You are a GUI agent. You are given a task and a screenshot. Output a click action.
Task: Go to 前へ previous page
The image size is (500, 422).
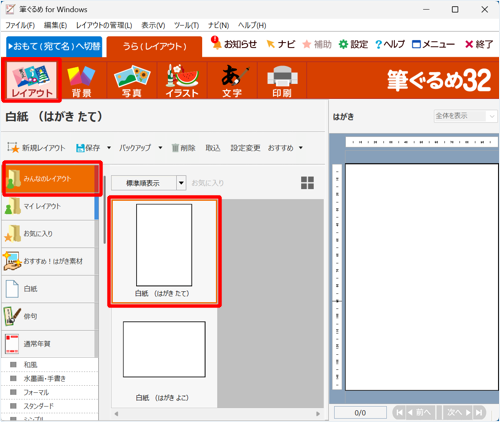(420, 413)
